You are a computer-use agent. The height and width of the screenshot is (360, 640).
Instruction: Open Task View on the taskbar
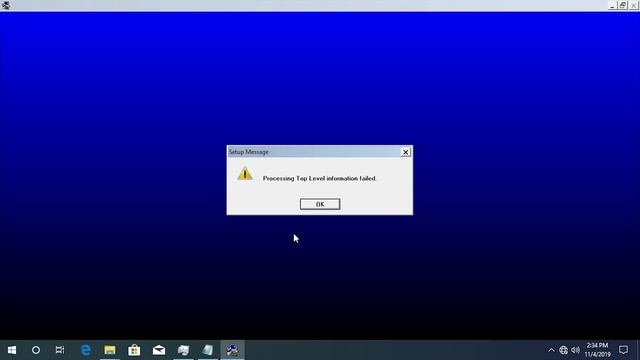[x=60, y=350]
